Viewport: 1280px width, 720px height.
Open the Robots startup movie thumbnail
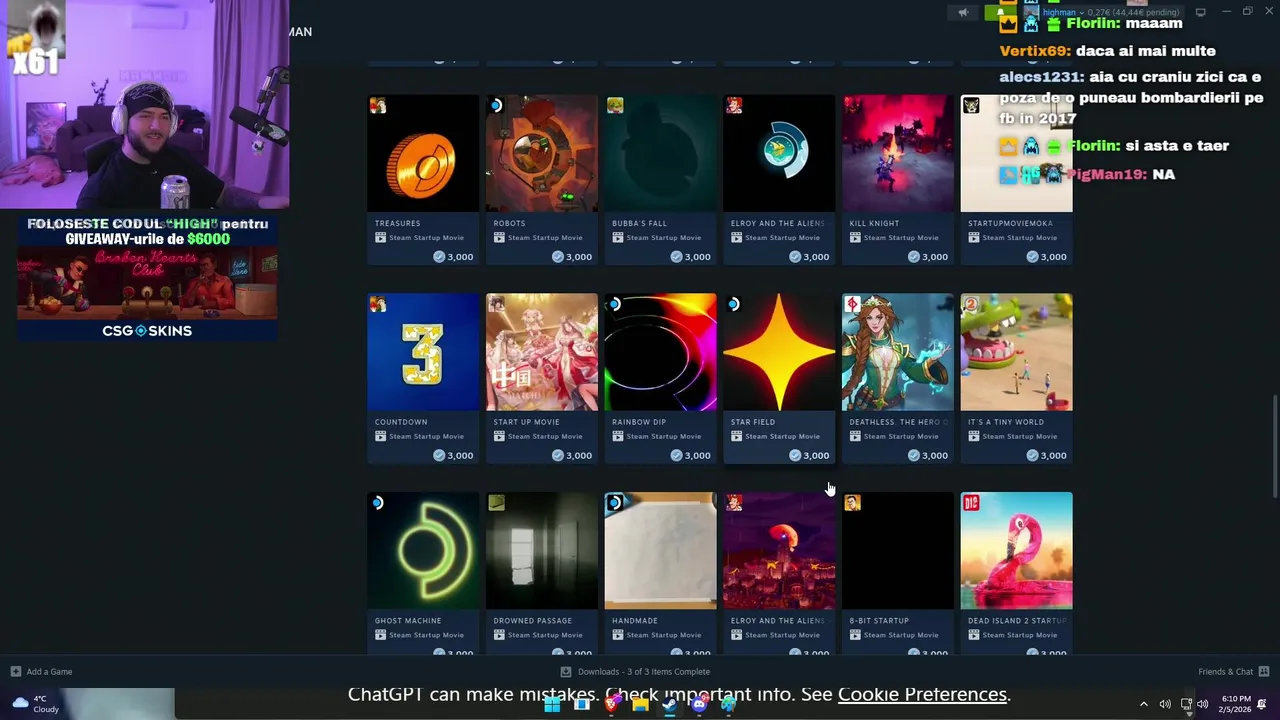click(542, 153)
